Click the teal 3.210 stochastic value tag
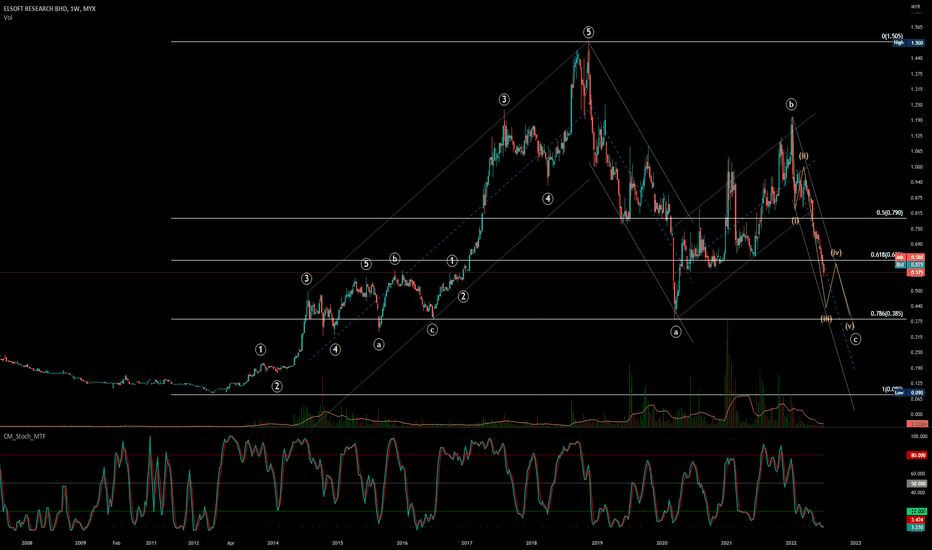 [917, 527]
